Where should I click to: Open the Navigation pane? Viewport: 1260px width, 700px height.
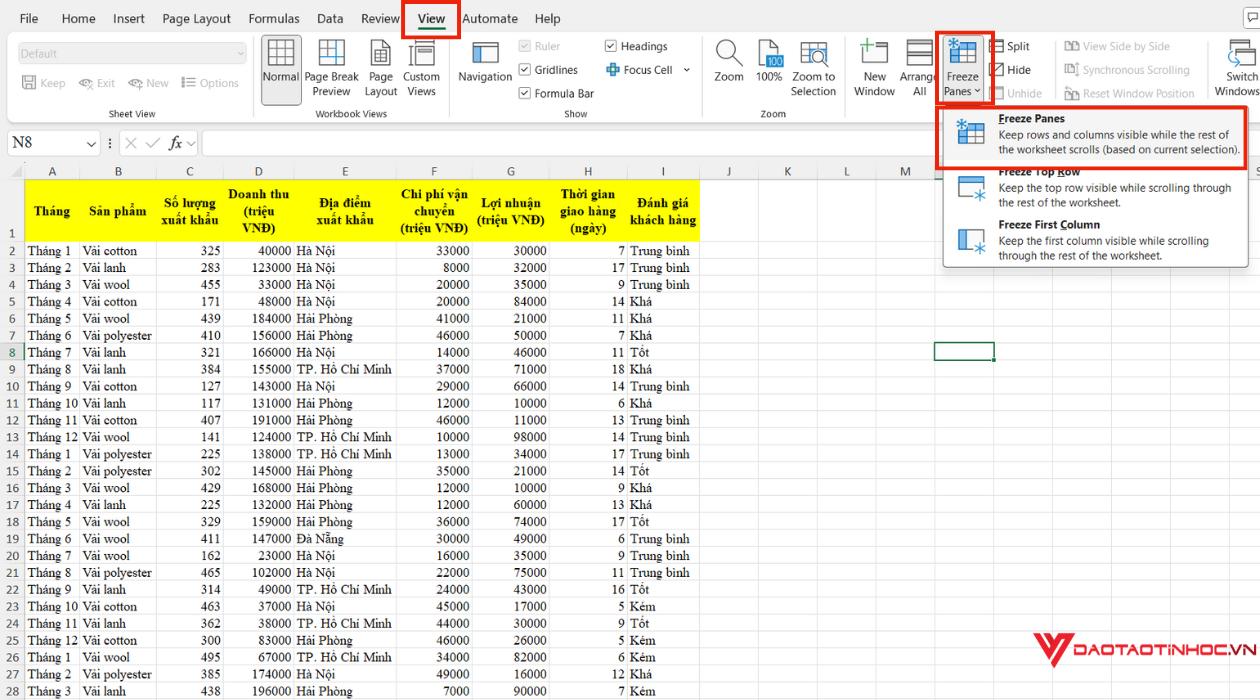(x=485, y=62)
